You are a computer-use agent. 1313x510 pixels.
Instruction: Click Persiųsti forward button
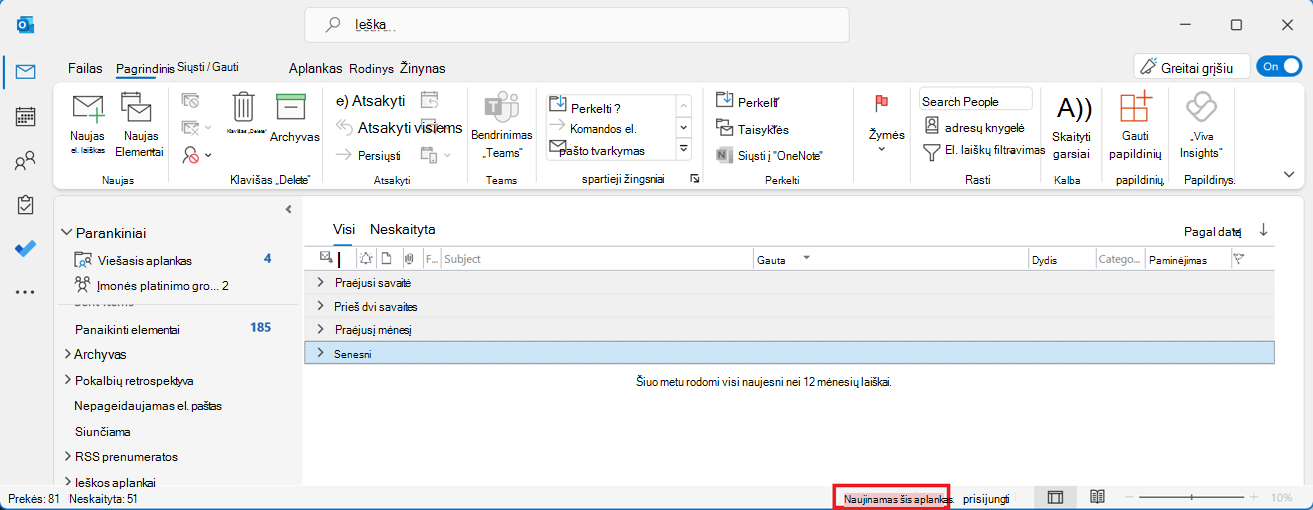pyautogui.click(x=367, y=155)
